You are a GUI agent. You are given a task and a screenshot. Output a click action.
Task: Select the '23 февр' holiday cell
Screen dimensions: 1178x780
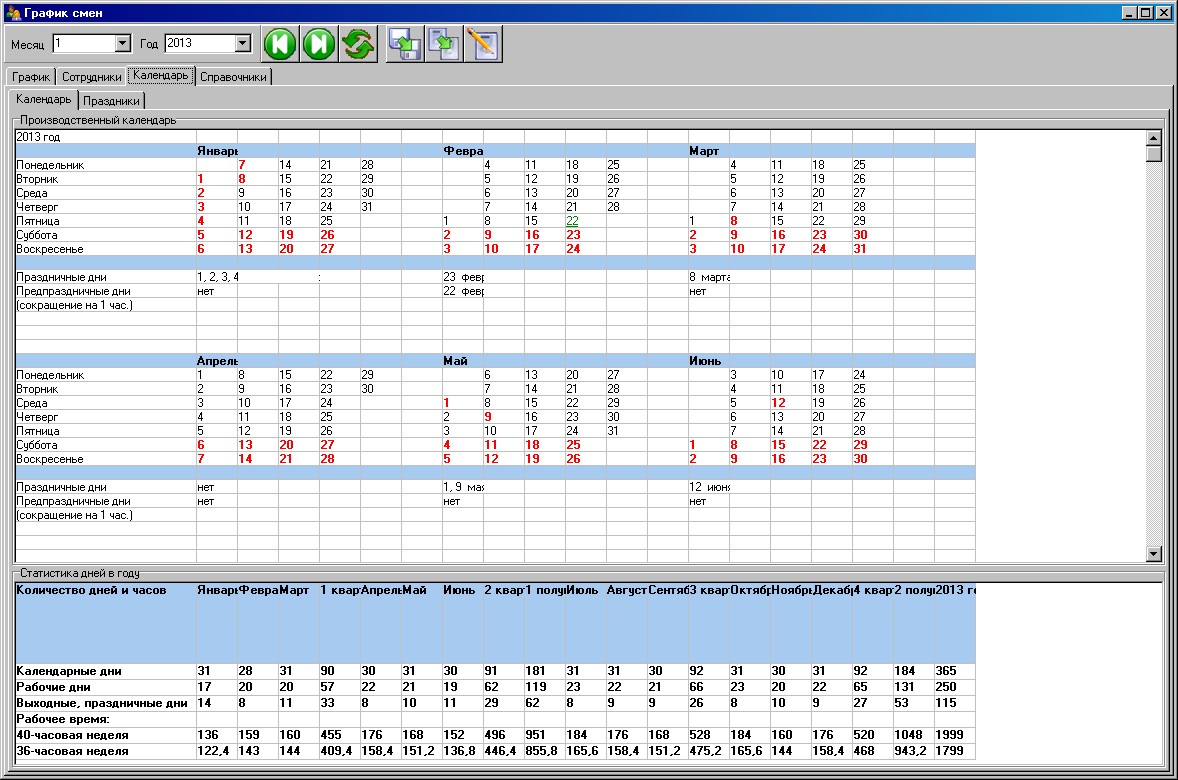(463, 277)
